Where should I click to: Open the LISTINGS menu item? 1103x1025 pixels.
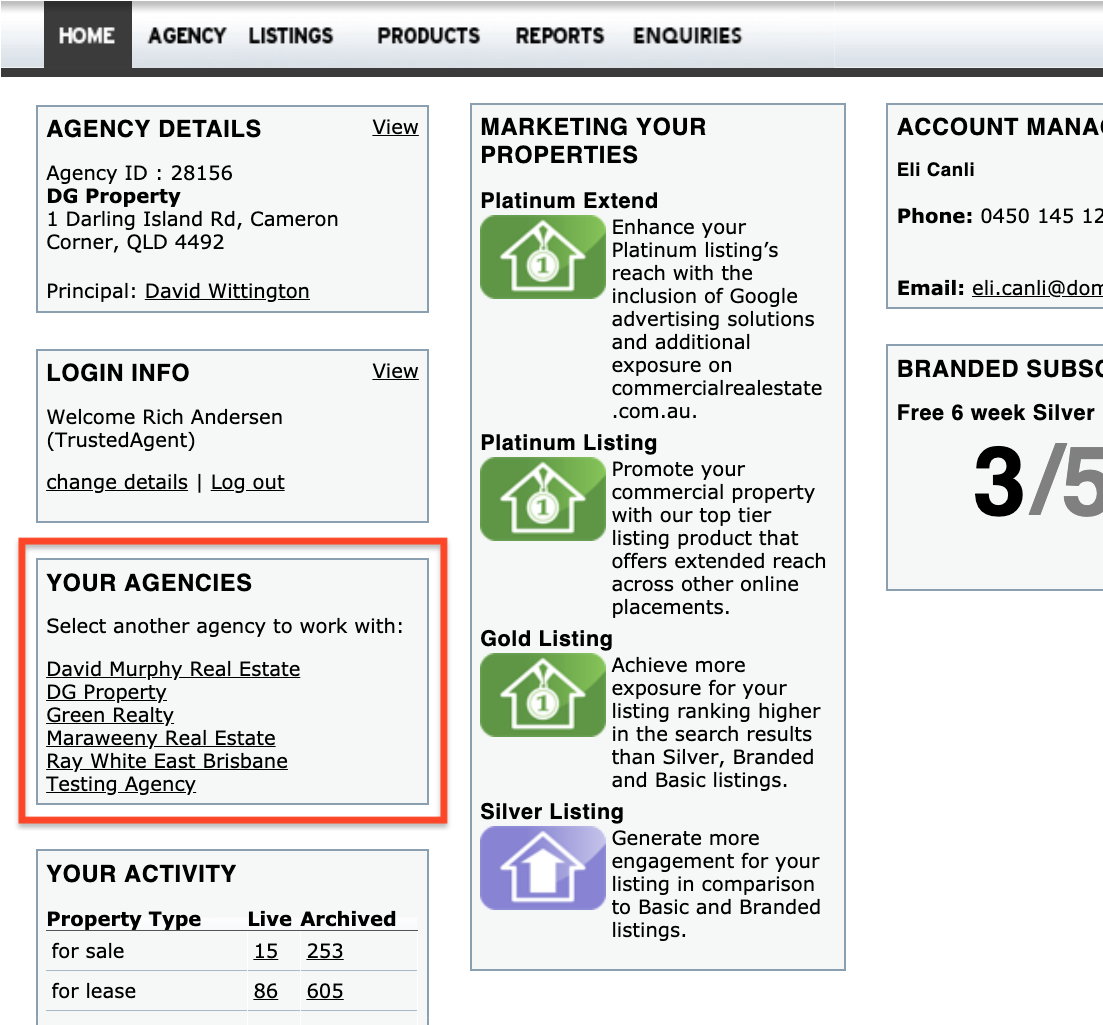coord(291,35)
